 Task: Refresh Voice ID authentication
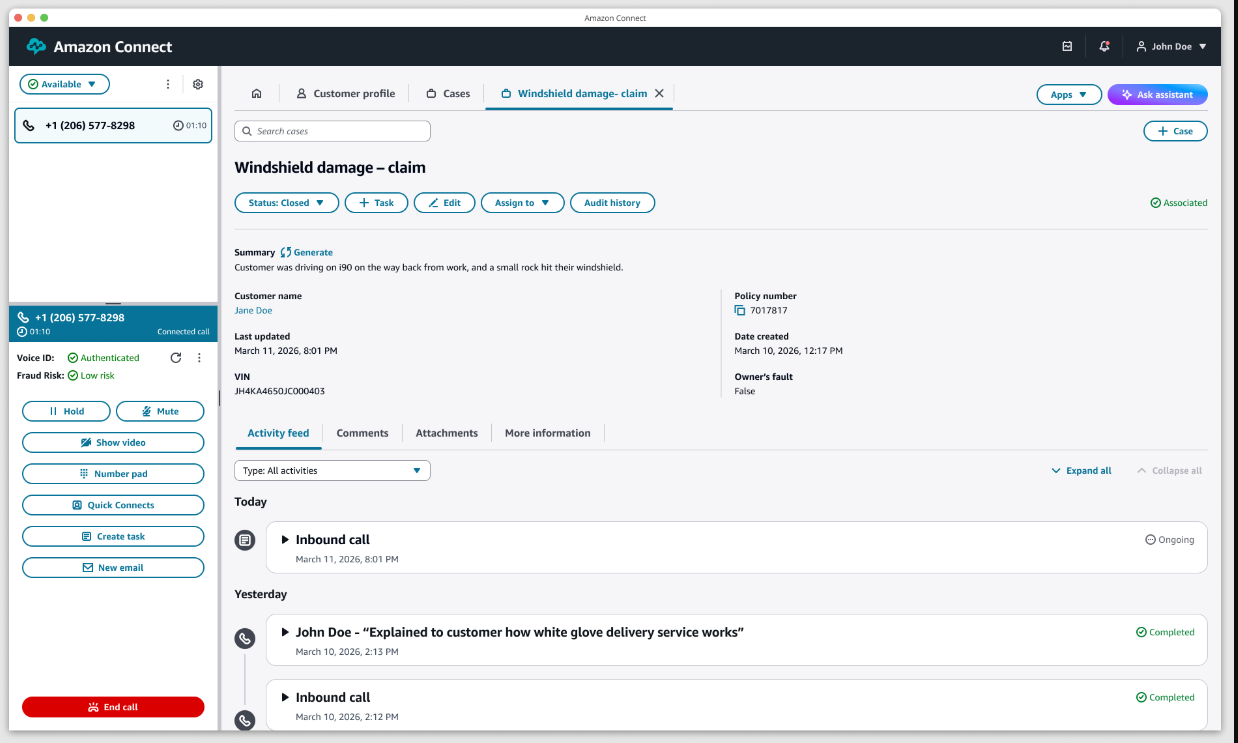(176, 357)
